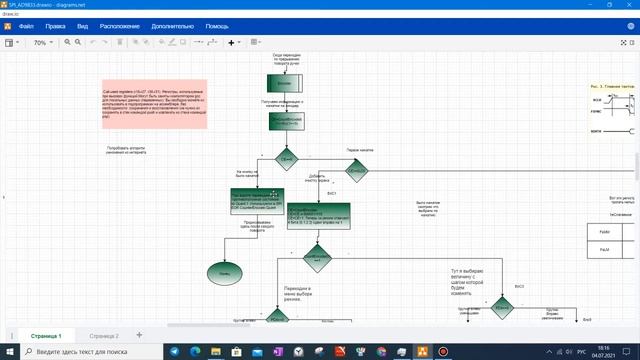Switch to the Страница 2 tab
Image resolution: width=640 pixels, height=360 pixels.
(x=104, y=336)
